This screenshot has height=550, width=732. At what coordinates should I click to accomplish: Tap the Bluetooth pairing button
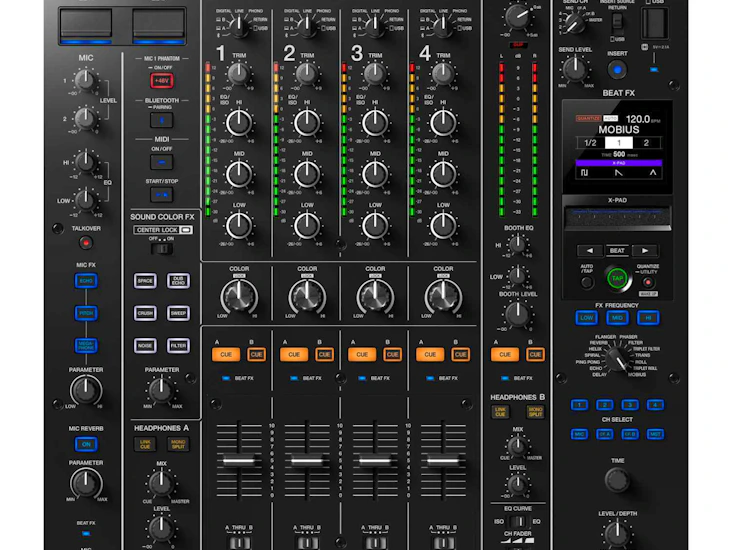pos(162,120)
